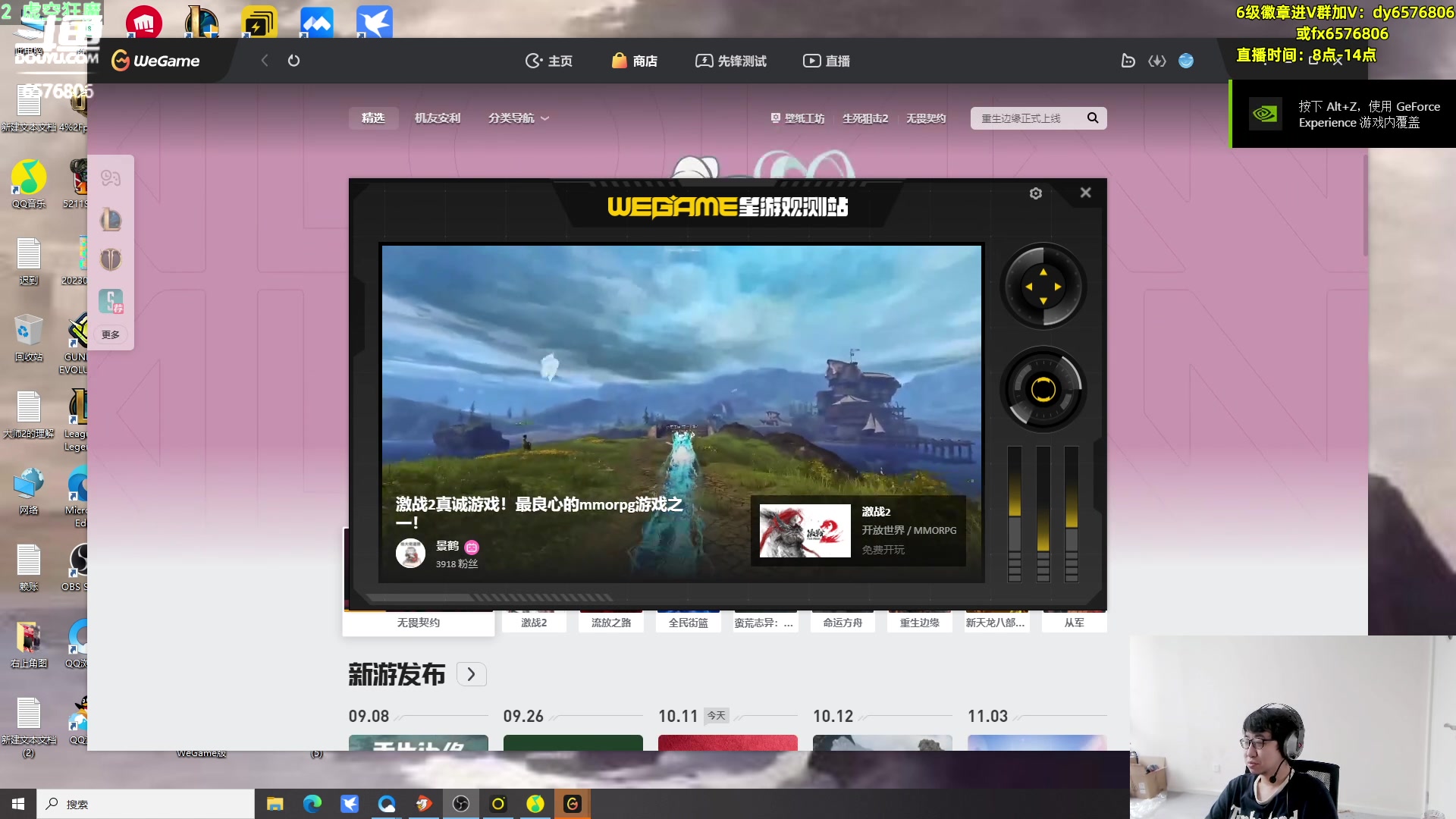Select the 机友安利 tab
This screenshot has width=1456, height=819.
tap(438, 118)
